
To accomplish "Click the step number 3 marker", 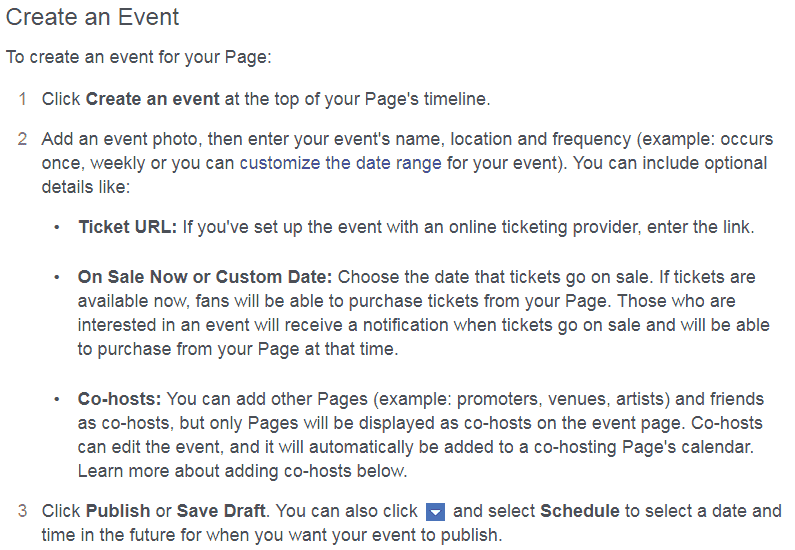I will (x=22, y=511).
